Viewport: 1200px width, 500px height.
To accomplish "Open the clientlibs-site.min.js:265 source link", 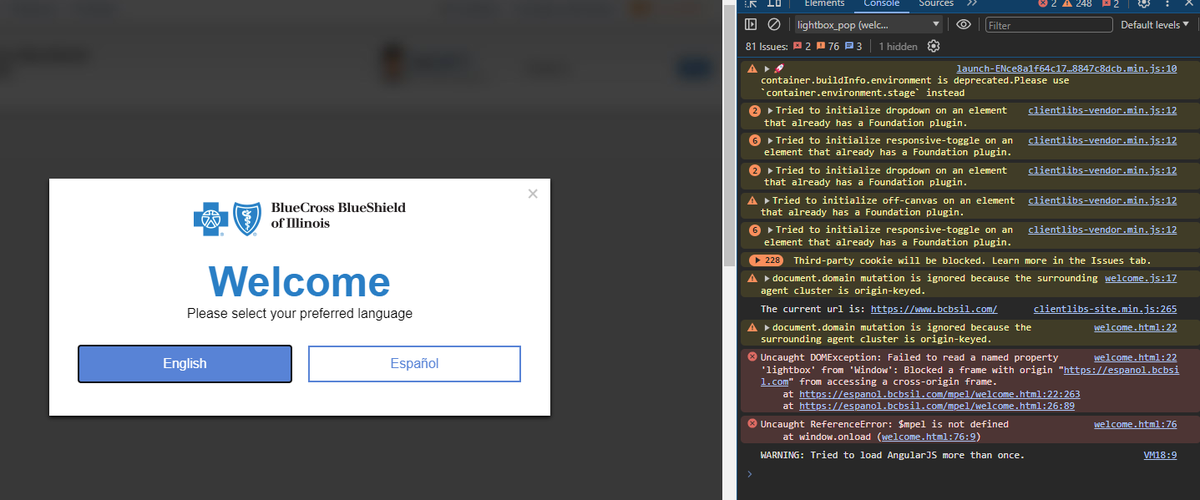I will point(1105,309).
